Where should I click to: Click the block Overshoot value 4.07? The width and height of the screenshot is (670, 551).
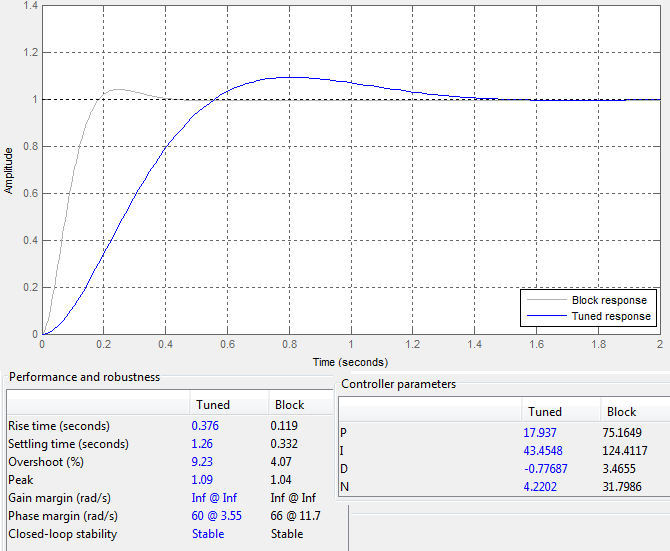click(283, 462)
